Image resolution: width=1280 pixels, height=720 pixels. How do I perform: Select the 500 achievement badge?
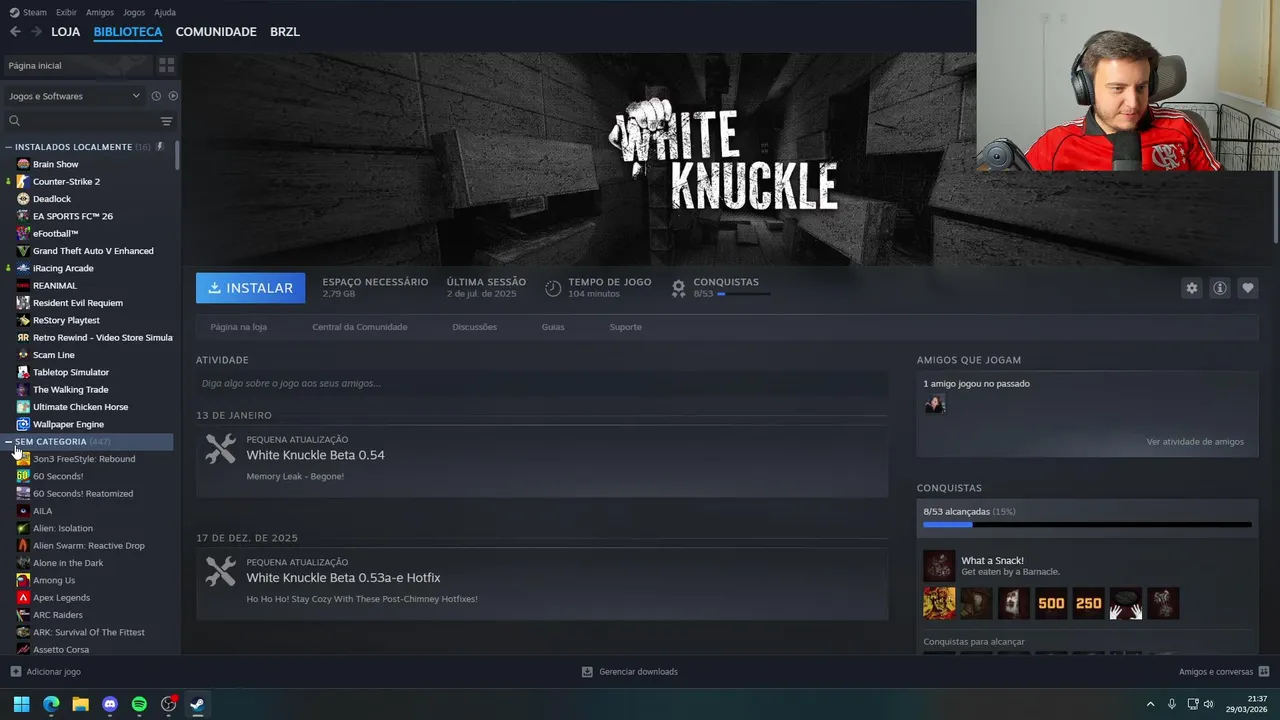1051,603
